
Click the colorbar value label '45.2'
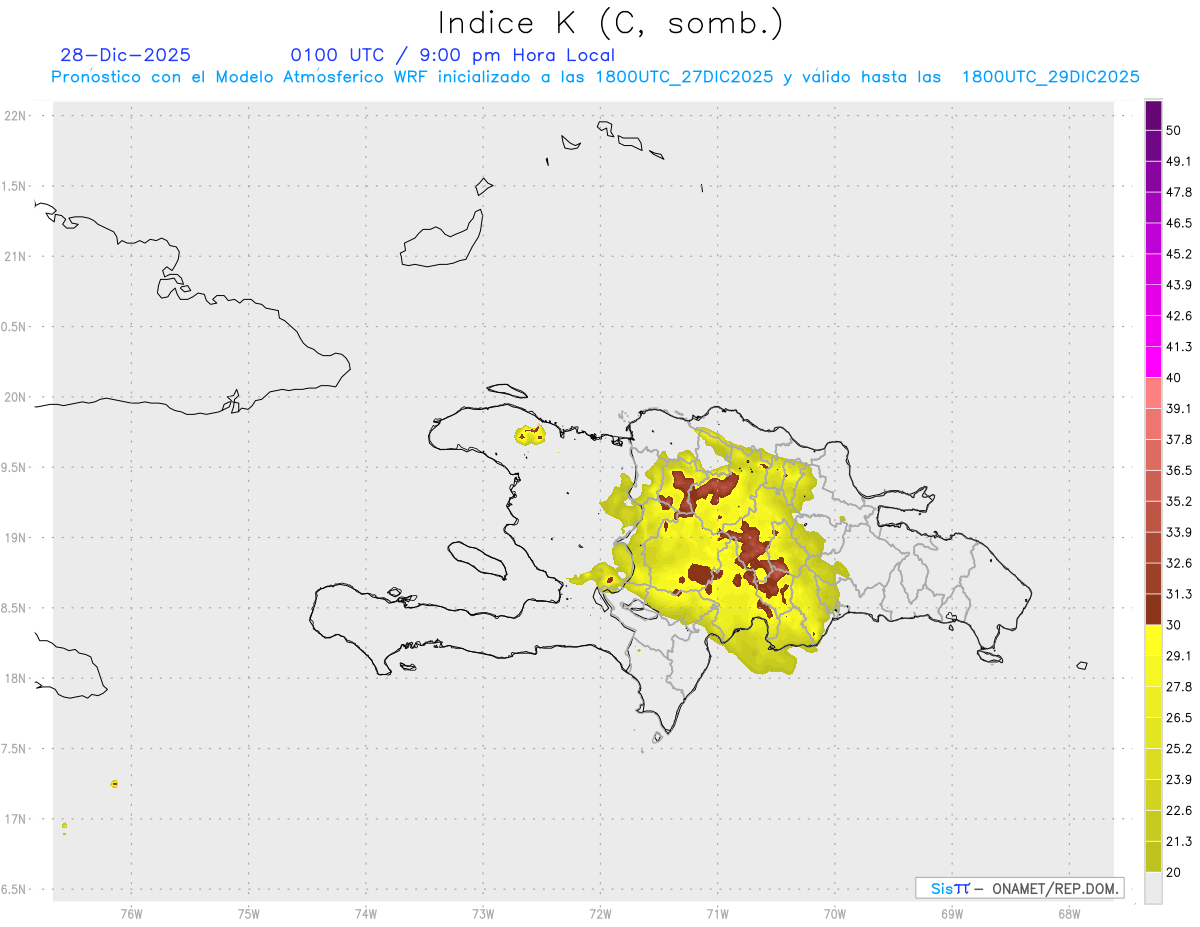pos(1179,254)
